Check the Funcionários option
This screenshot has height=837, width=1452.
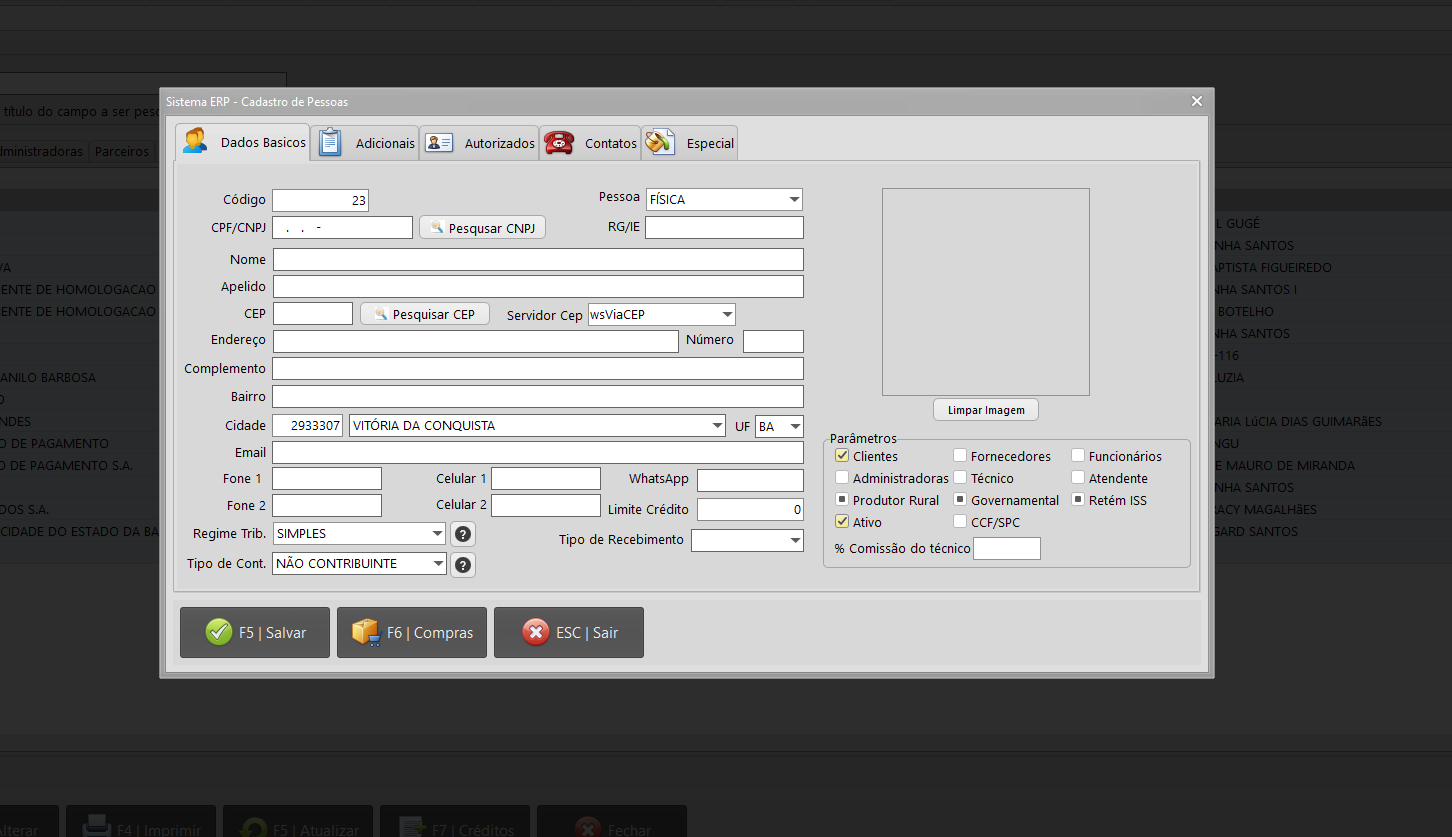[x=1078, y=456]
